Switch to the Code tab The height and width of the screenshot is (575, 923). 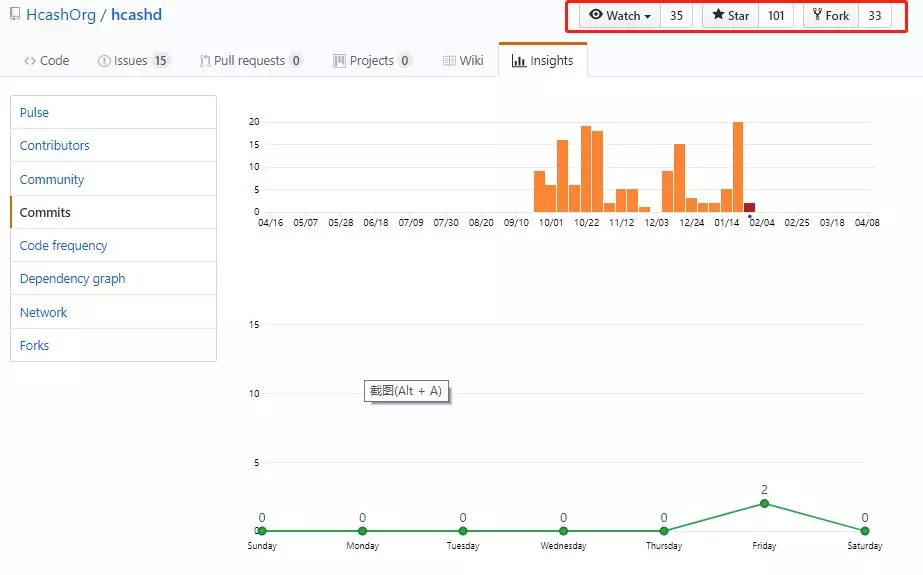coord(47,61)
